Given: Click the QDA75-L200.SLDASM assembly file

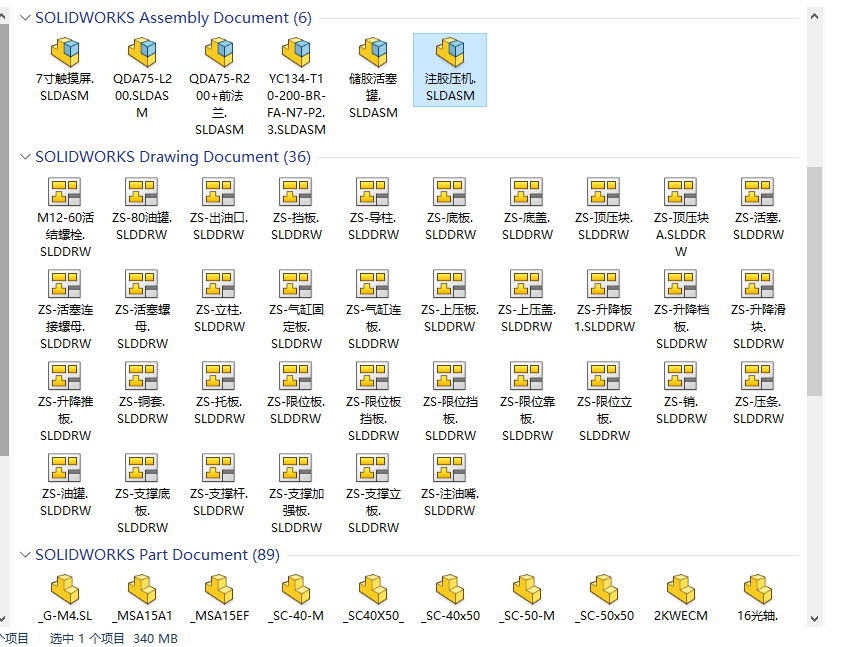Looking at the screenshot, I should 142,53.
